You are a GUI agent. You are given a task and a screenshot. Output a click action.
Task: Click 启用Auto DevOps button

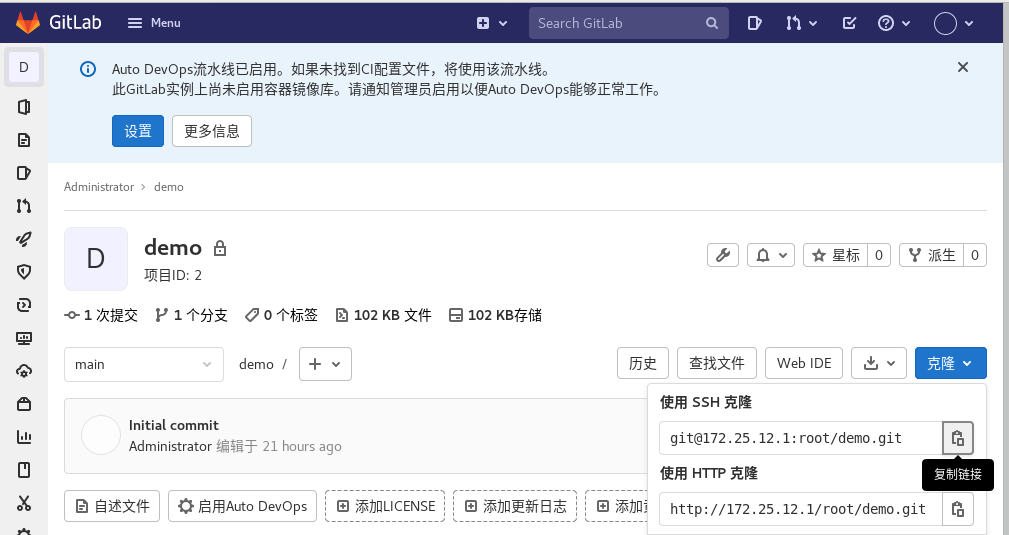(243, 506)
